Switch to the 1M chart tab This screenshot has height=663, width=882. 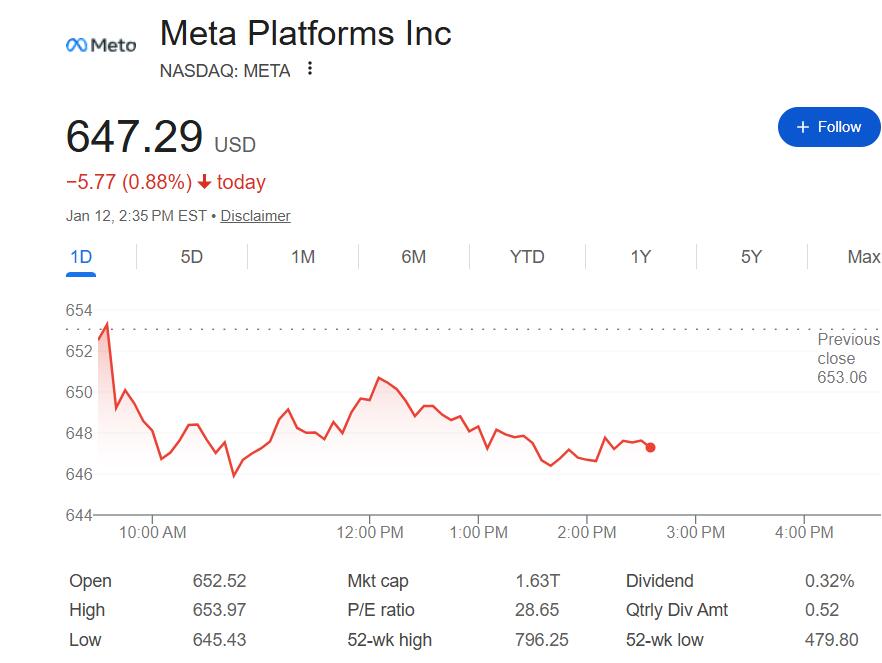click(x=303, y=257)
